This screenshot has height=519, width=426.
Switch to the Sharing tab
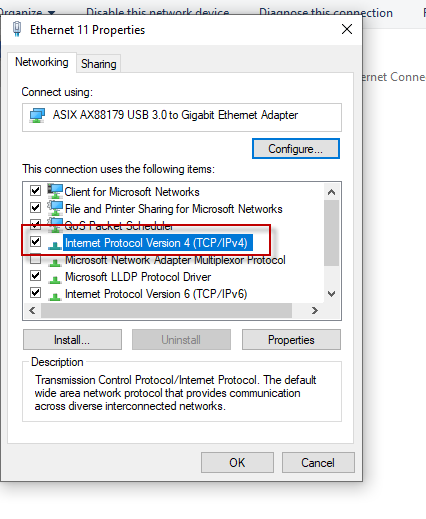99,64
